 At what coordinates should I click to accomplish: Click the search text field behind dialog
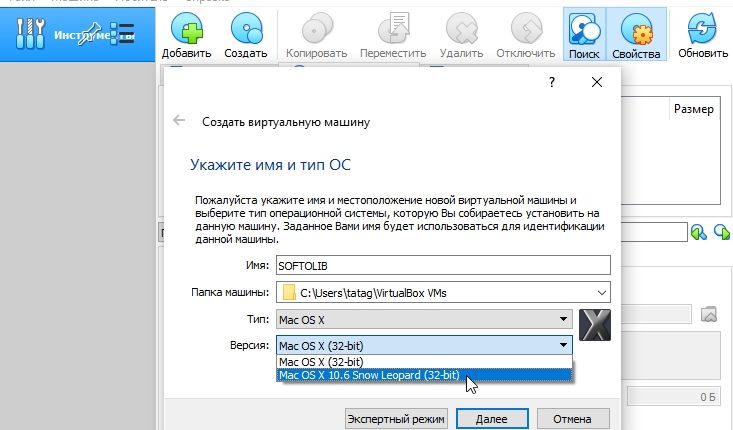pos(654,232)
